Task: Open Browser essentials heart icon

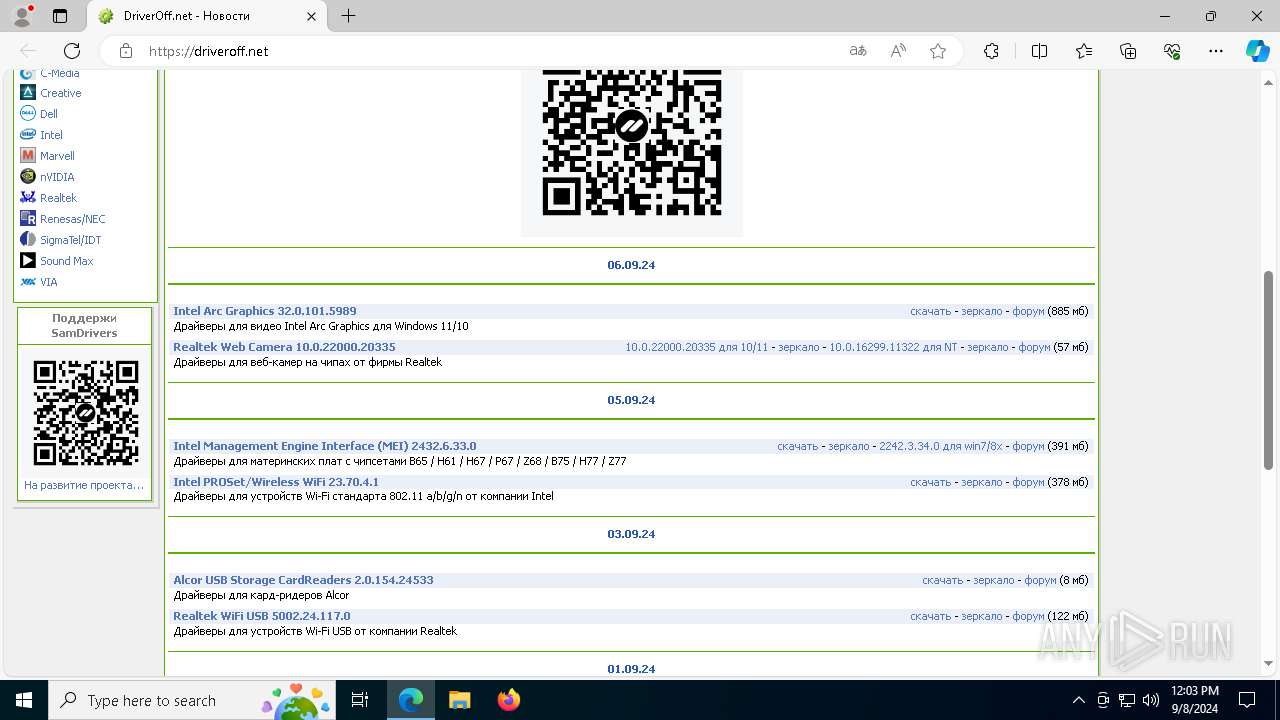Action: point(1173,51)
